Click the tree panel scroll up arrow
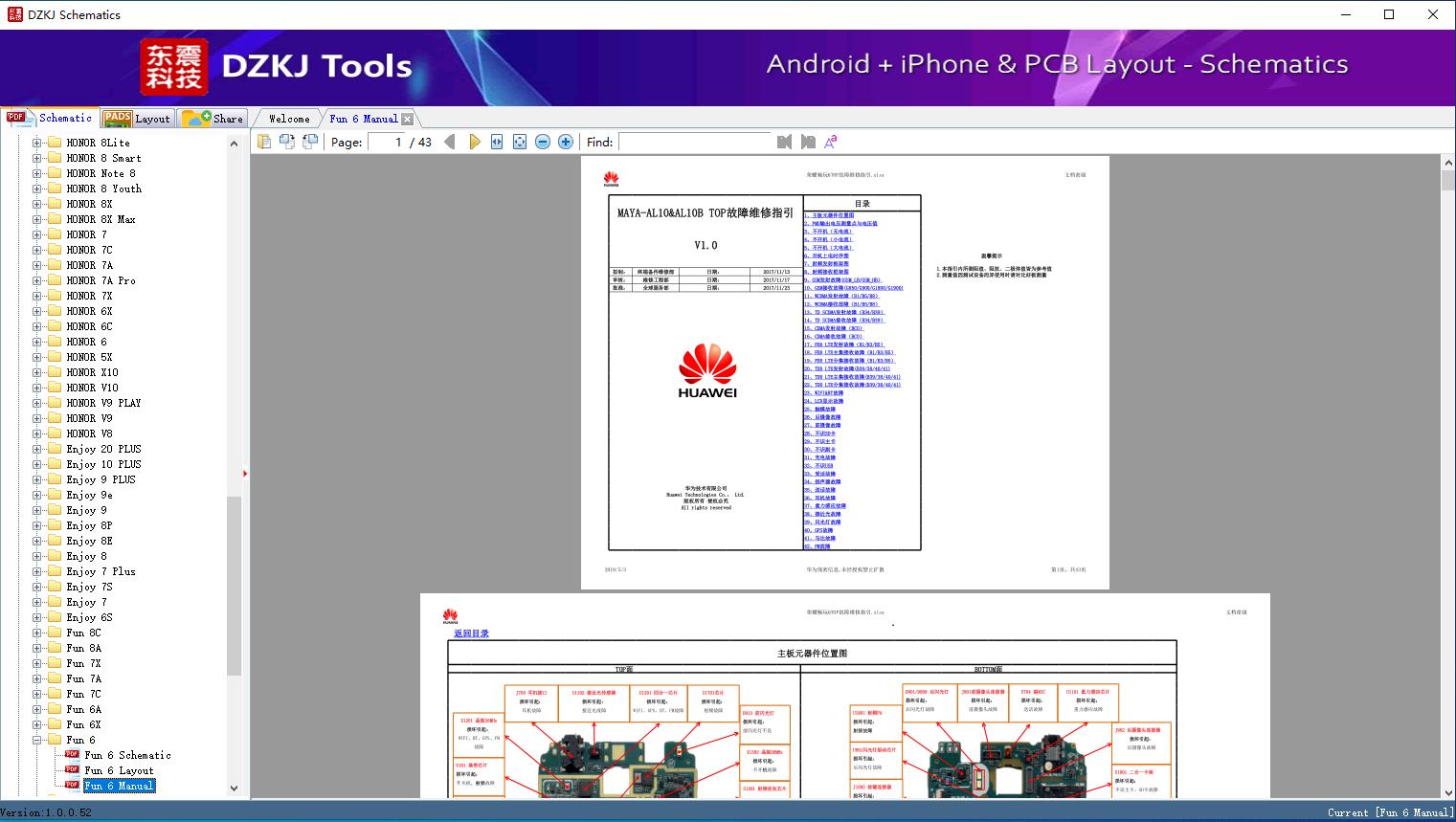Image resolution: width=1456 pixels, height=822 pixels. coord(234,144)
